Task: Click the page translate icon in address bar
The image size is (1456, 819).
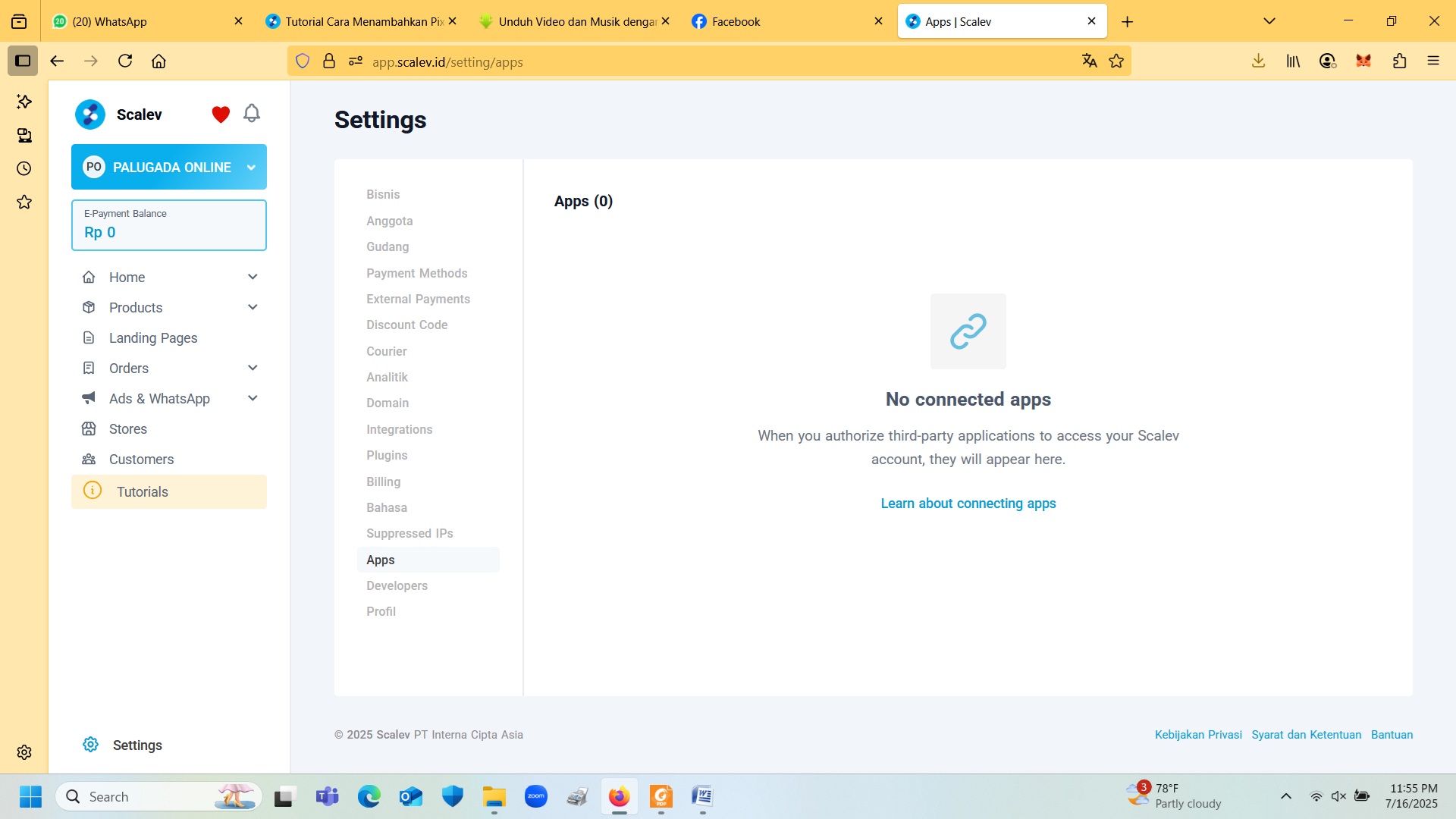Action: click(x=1089, y=61)
